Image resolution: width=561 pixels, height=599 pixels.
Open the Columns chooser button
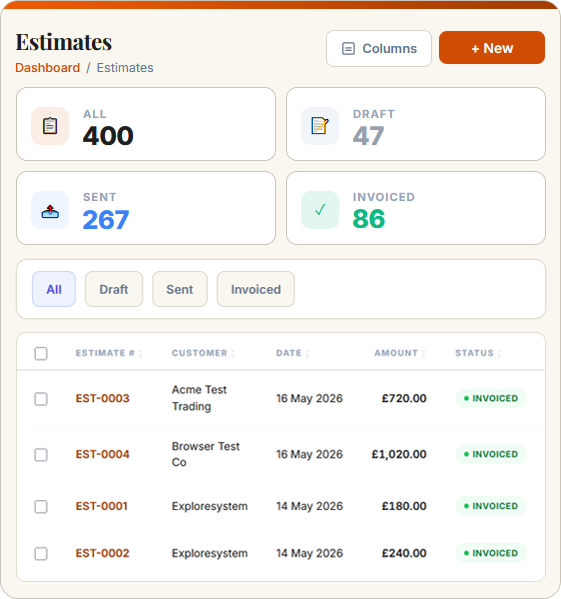click(379, 49)
